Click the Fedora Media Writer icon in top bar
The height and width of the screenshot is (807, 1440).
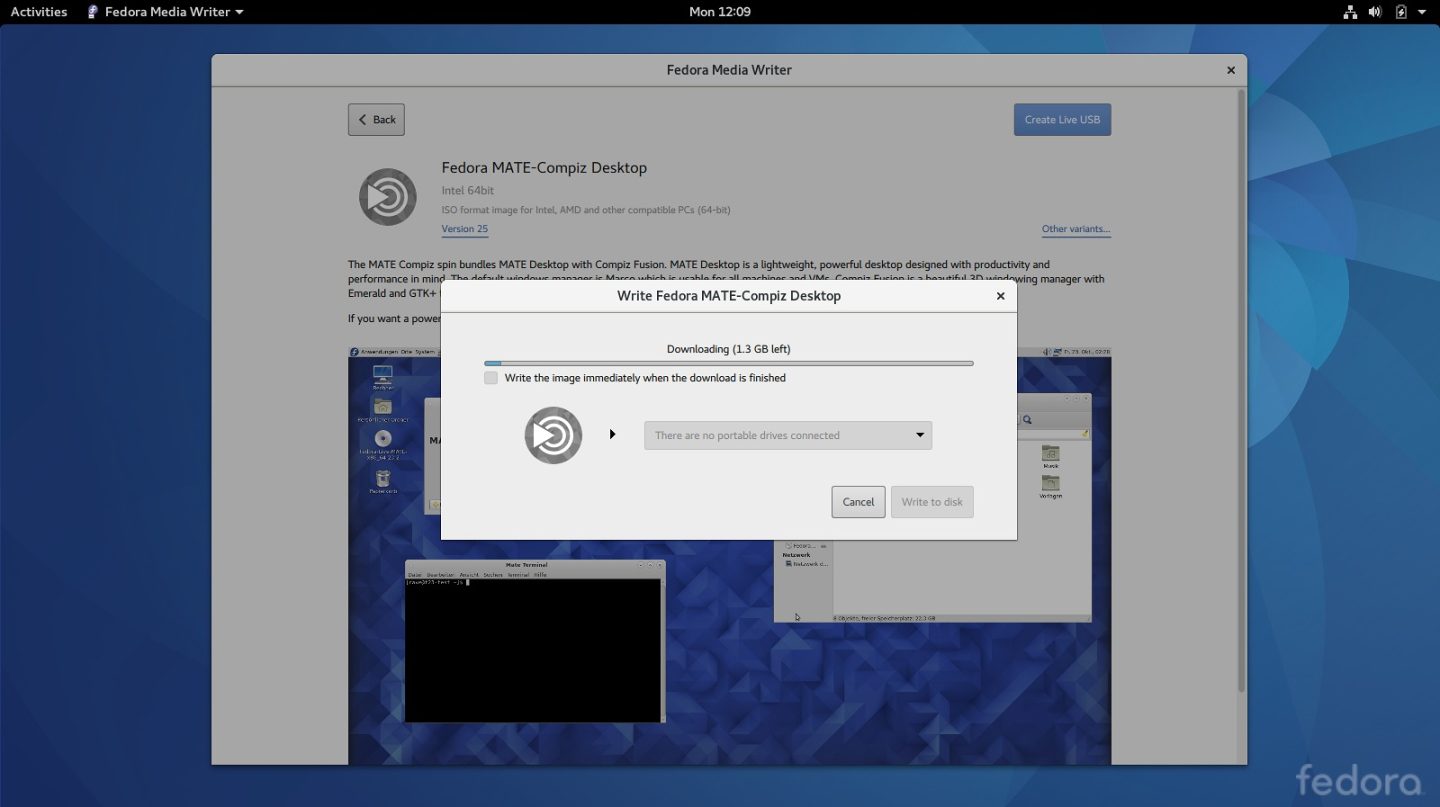click(92, 11)
